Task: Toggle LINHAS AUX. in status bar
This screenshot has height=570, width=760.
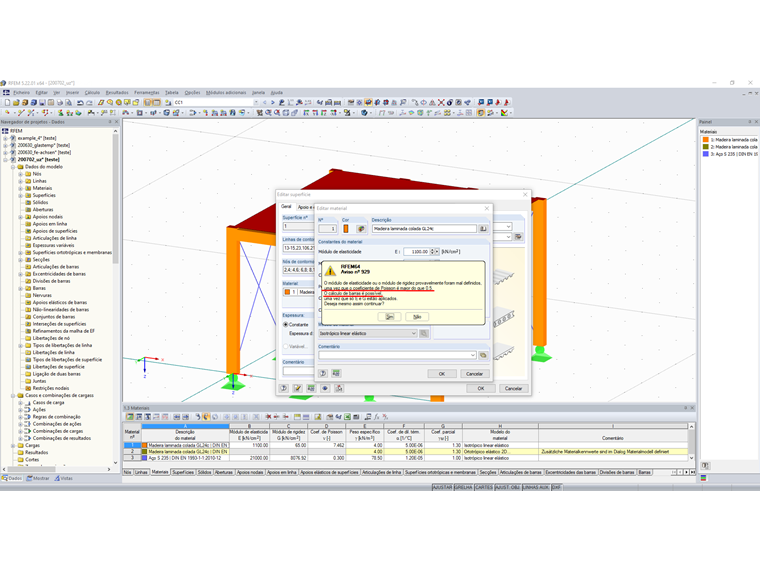Action: pos(536,488)
